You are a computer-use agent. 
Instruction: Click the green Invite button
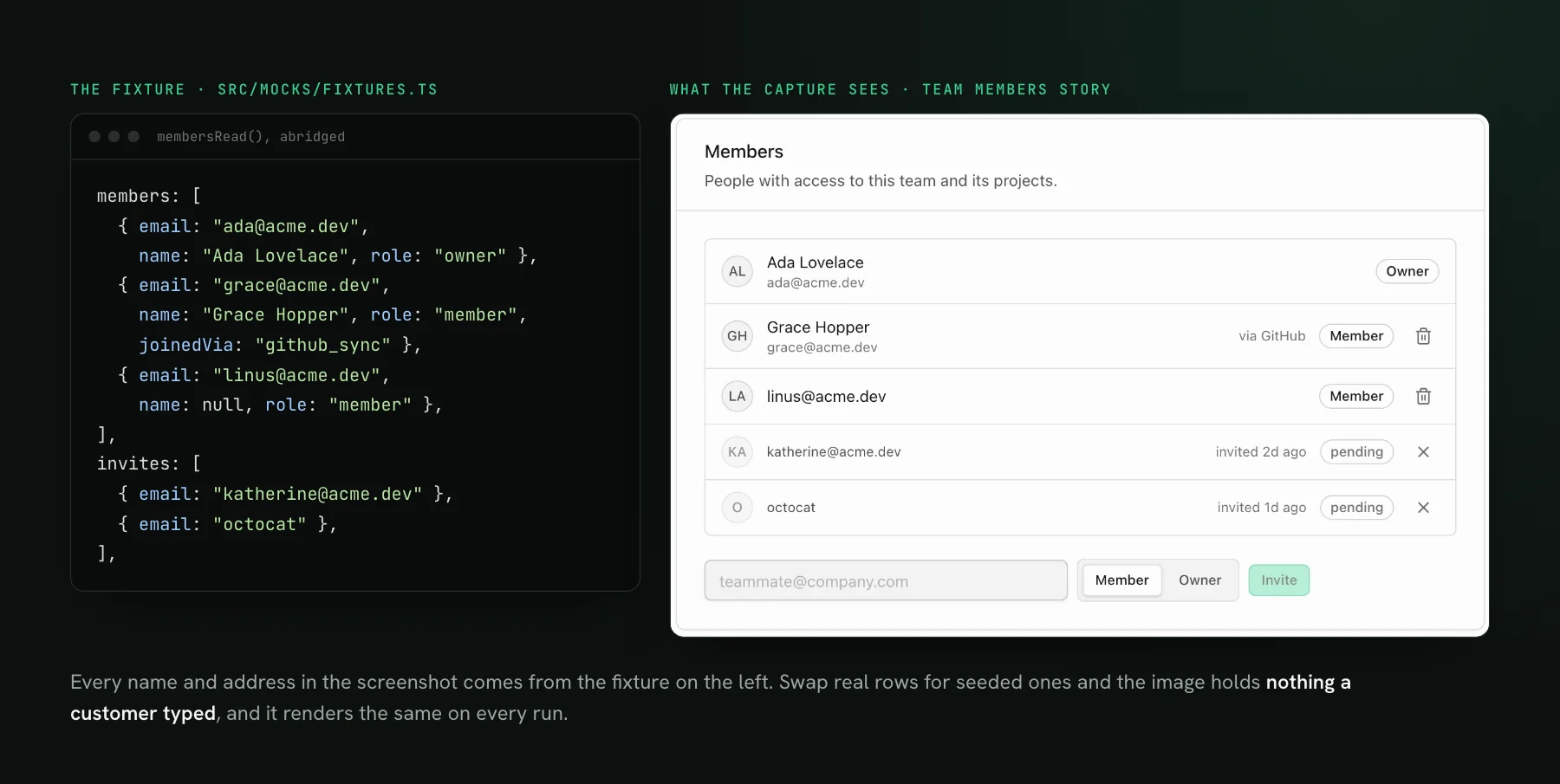pos(1279,580)
